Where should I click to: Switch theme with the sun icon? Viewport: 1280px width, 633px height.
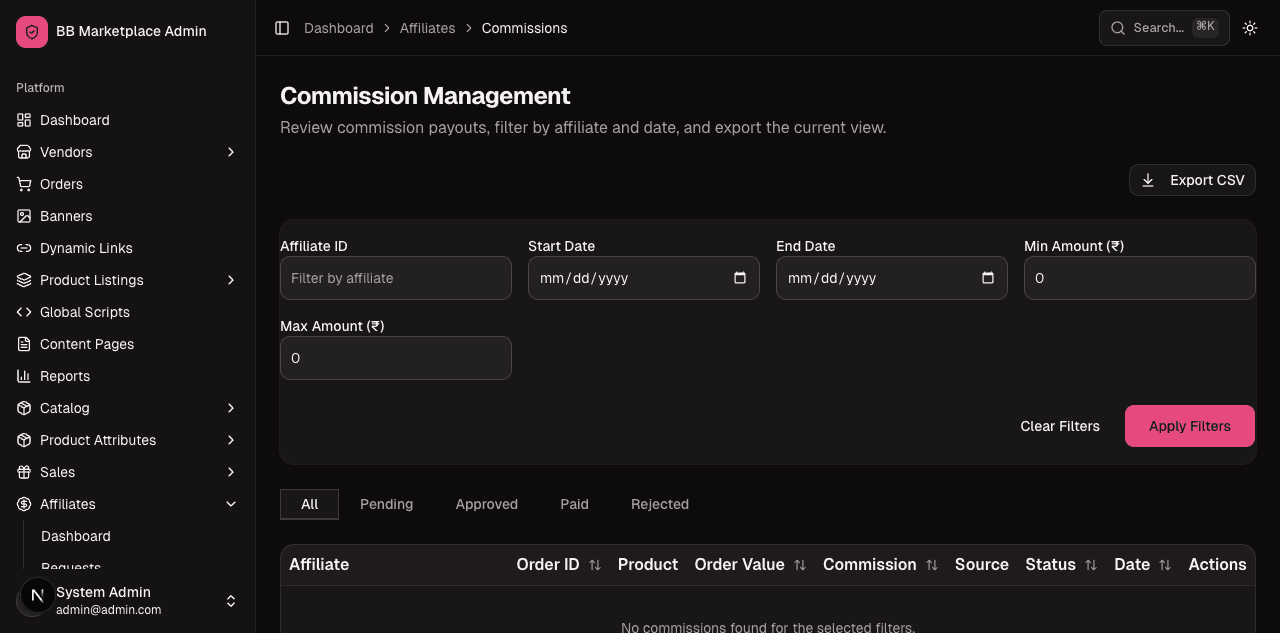pos(1250,28)
